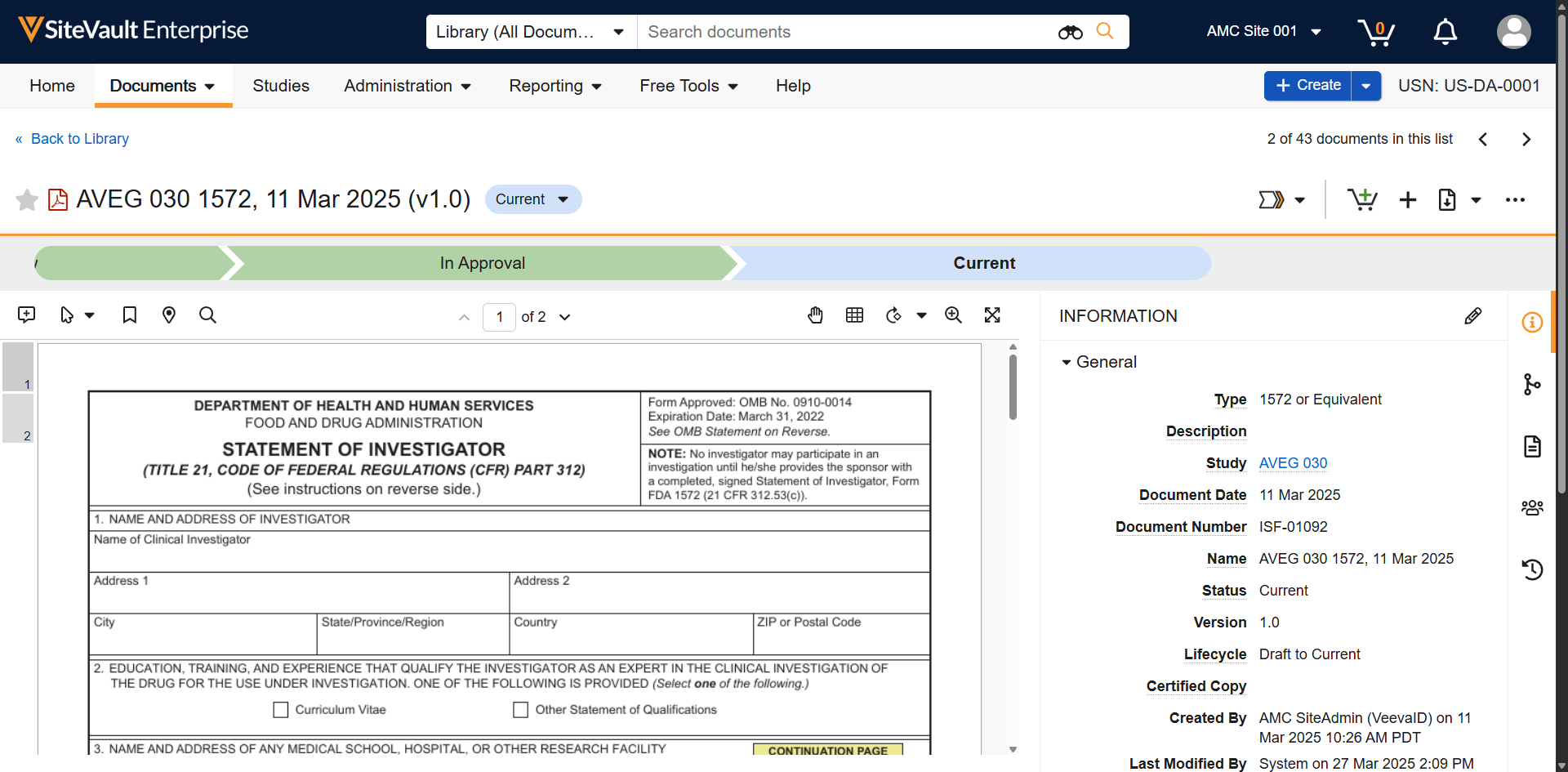Screen dimensions: 1568x772
Task: Edit information with the pencil icon
Action: coord(1472,316)
